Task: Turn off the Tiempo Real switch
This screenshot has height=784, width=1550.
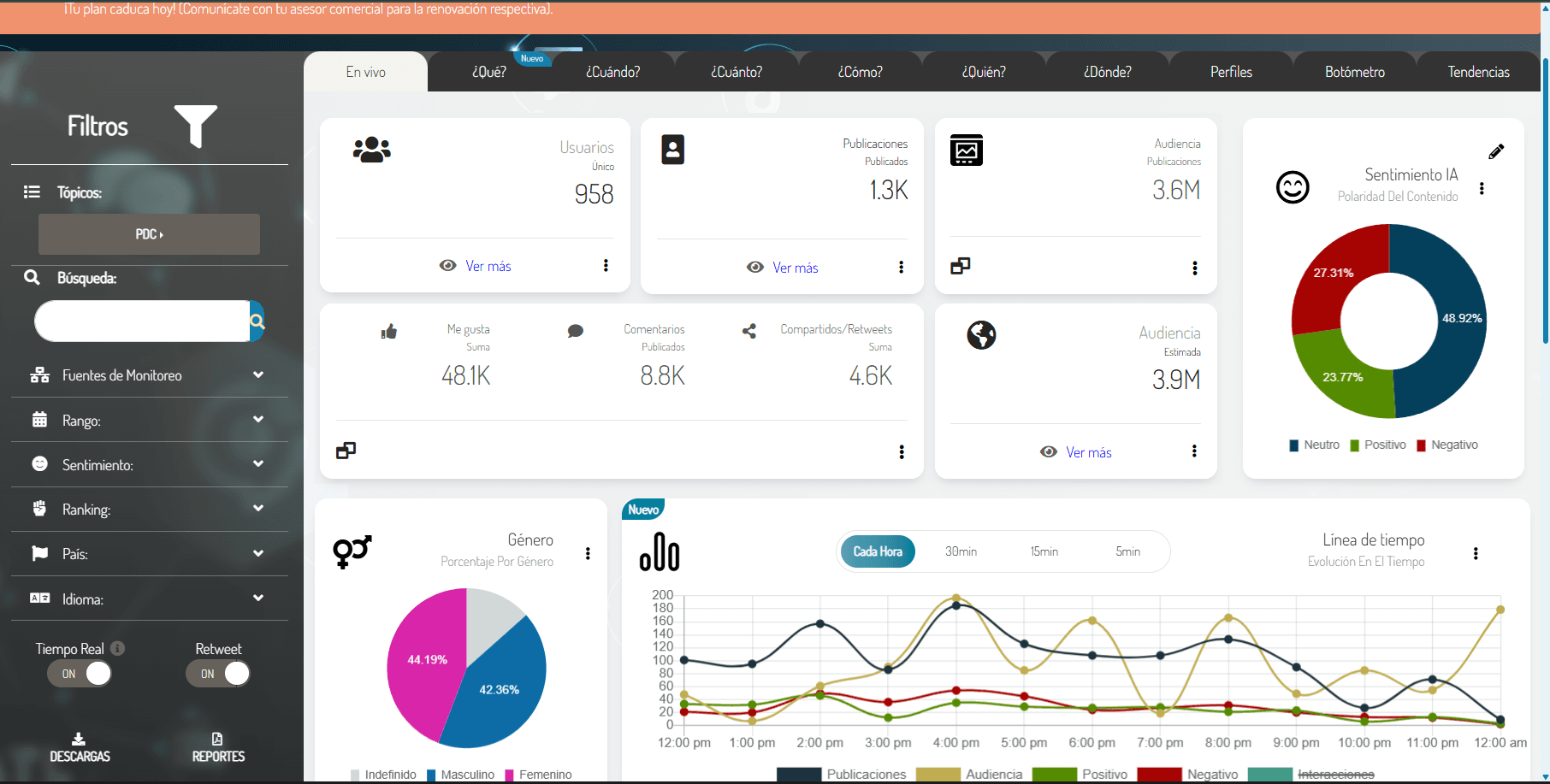Action: click(80, 674)
